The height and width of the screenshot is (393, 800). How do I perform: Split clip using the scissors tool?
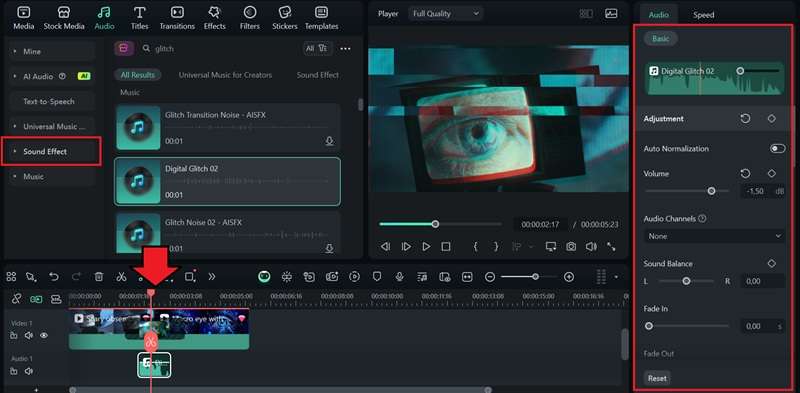point(121,277)
